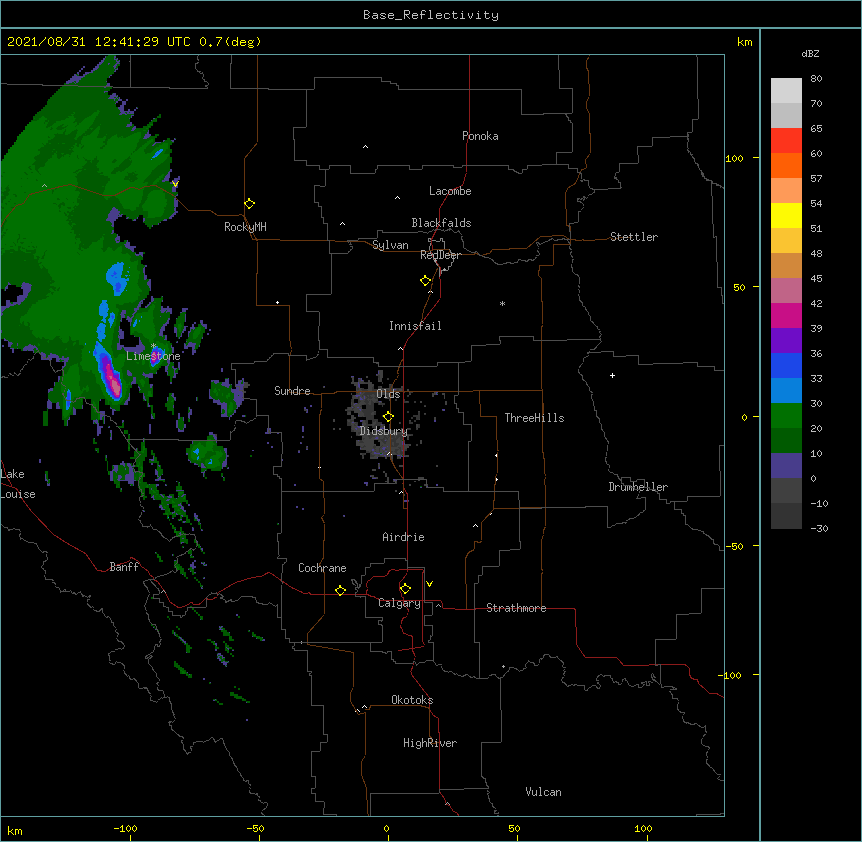Select the Didsbury label
Viewport: 862px width, 842px height.
pyautogui.click(x=383, y=431)
